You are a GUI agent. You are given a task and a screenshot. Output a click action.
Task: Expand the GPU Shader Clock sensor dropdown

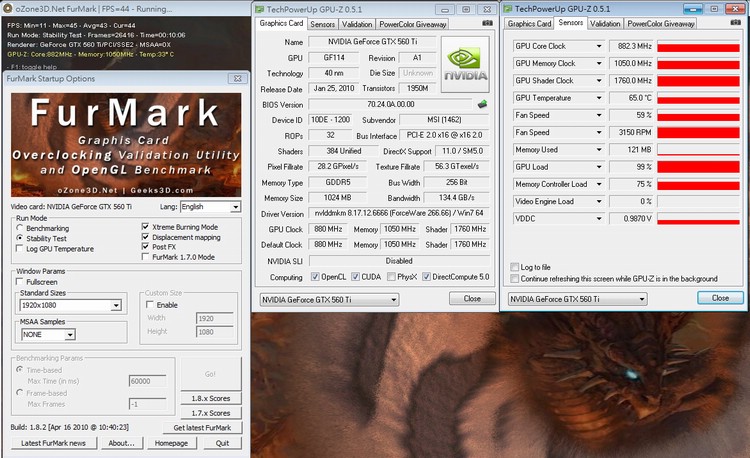click(x=599, y=81)
